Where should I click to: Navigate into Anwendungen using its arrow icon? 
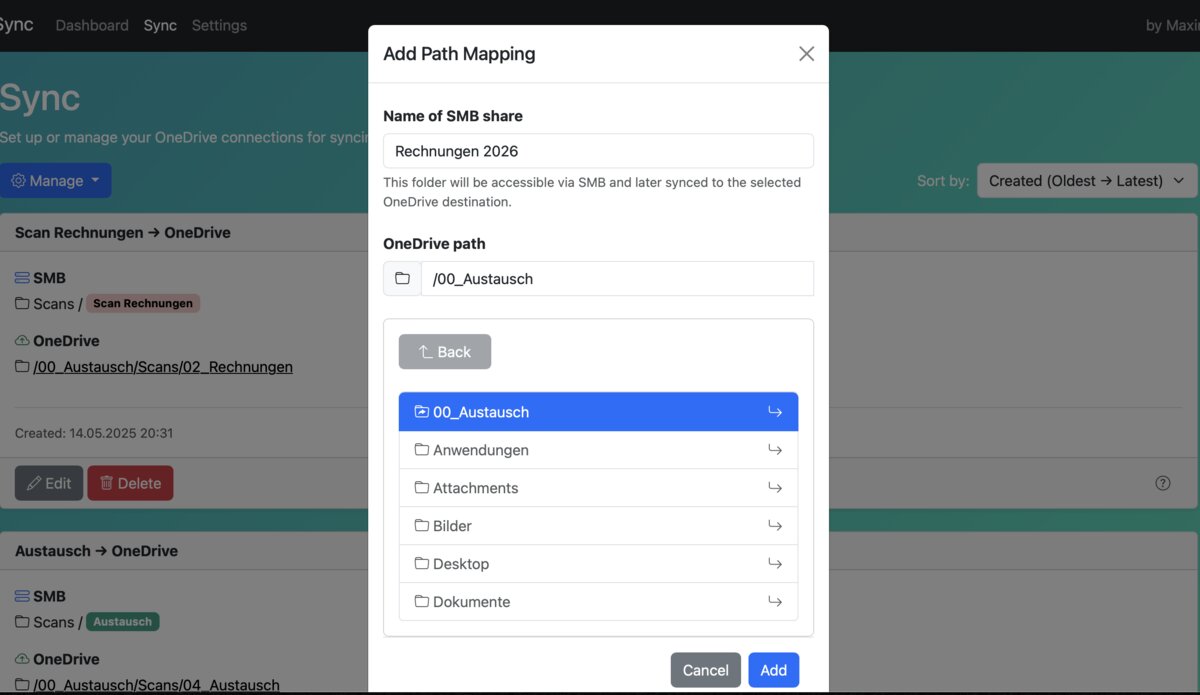point(775,450)
